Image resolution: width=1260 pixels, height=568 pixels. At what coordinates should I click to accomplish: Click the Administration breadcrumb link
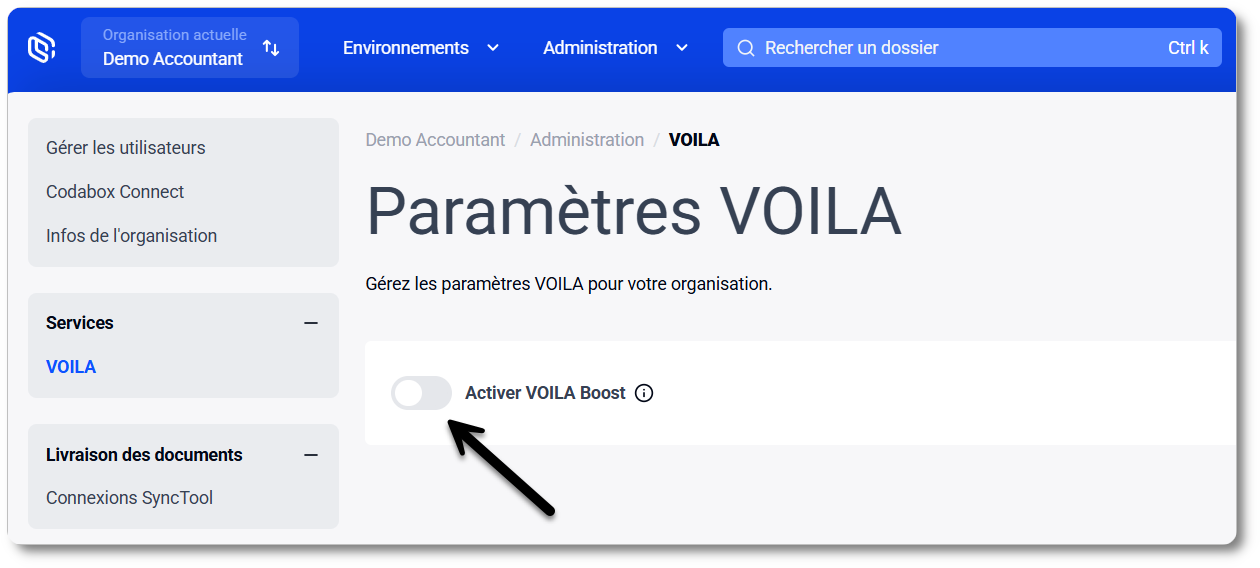tap(587, 140)
